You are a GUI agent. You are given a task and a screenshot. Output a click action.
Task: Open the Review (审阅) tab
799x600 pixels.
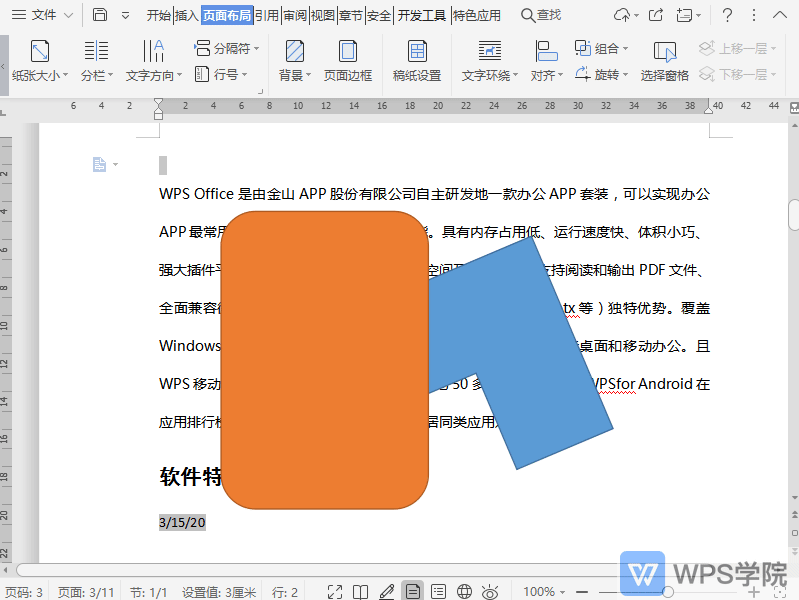pos(294,15)
